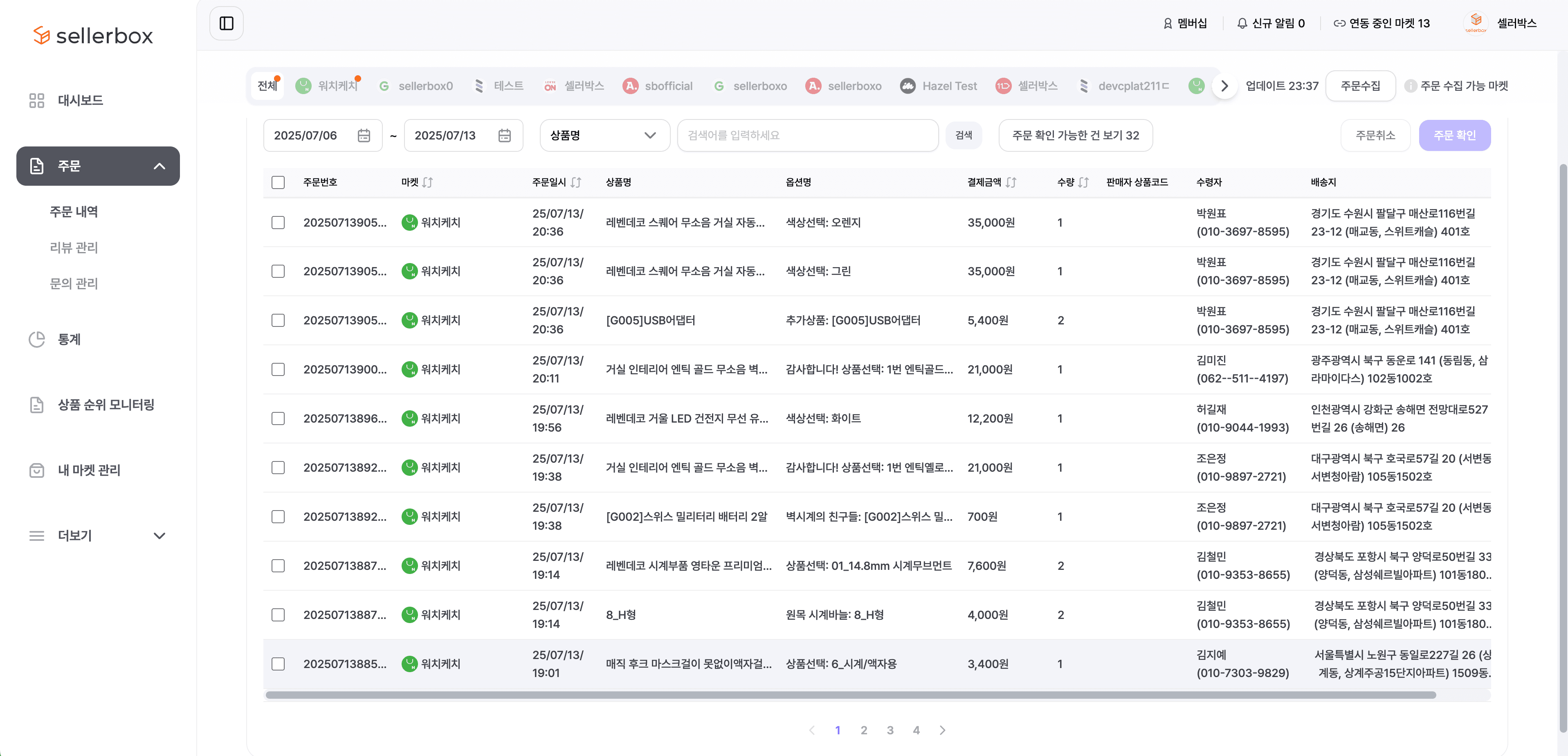Click the 통계 pie chart icon
This screenshot has height=756, width=1568.
(36, 340)
